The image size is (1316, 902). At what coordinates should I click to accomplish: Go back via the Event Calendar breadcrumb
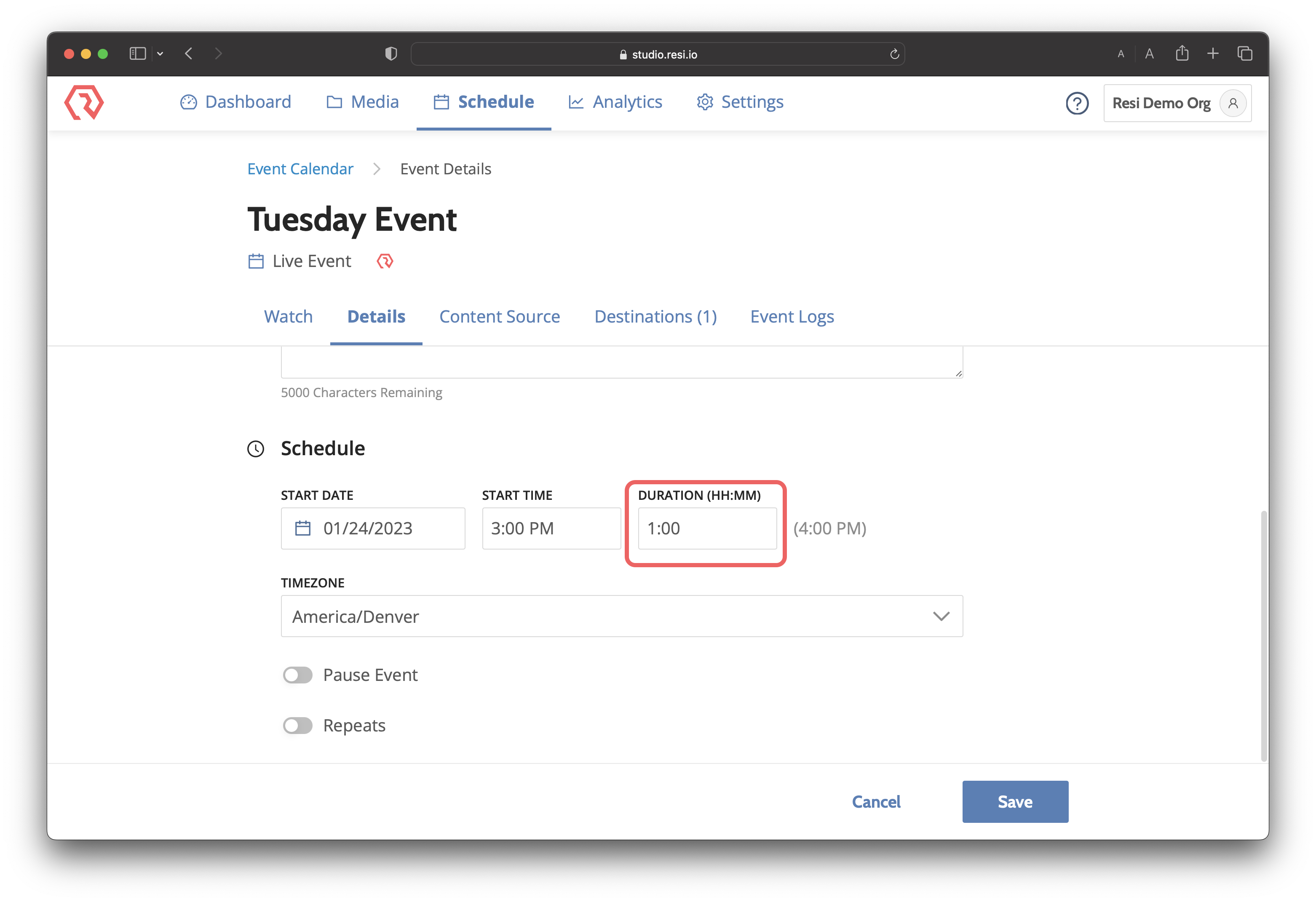point(300,169)
